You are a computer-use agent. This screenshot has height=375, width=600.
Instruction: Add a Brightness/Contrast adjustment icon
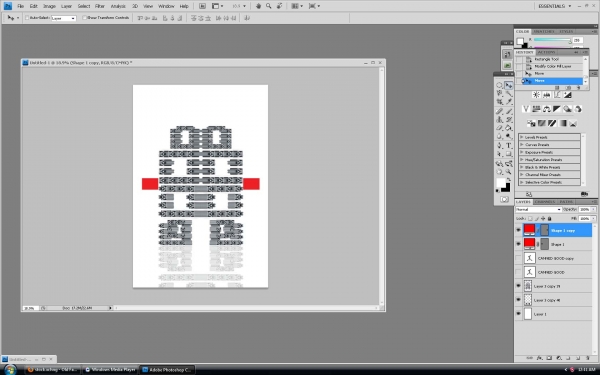[536, 95]
